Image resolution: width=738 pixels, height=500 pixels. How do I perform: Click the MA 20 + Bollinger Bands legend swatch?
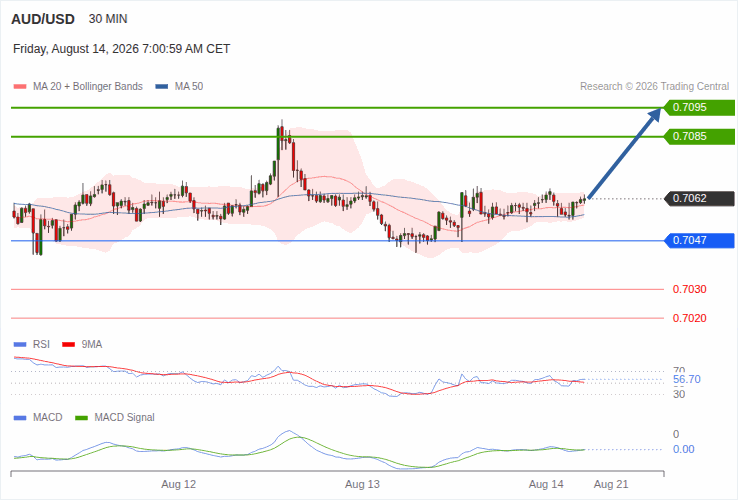click(x=20, y=87)
